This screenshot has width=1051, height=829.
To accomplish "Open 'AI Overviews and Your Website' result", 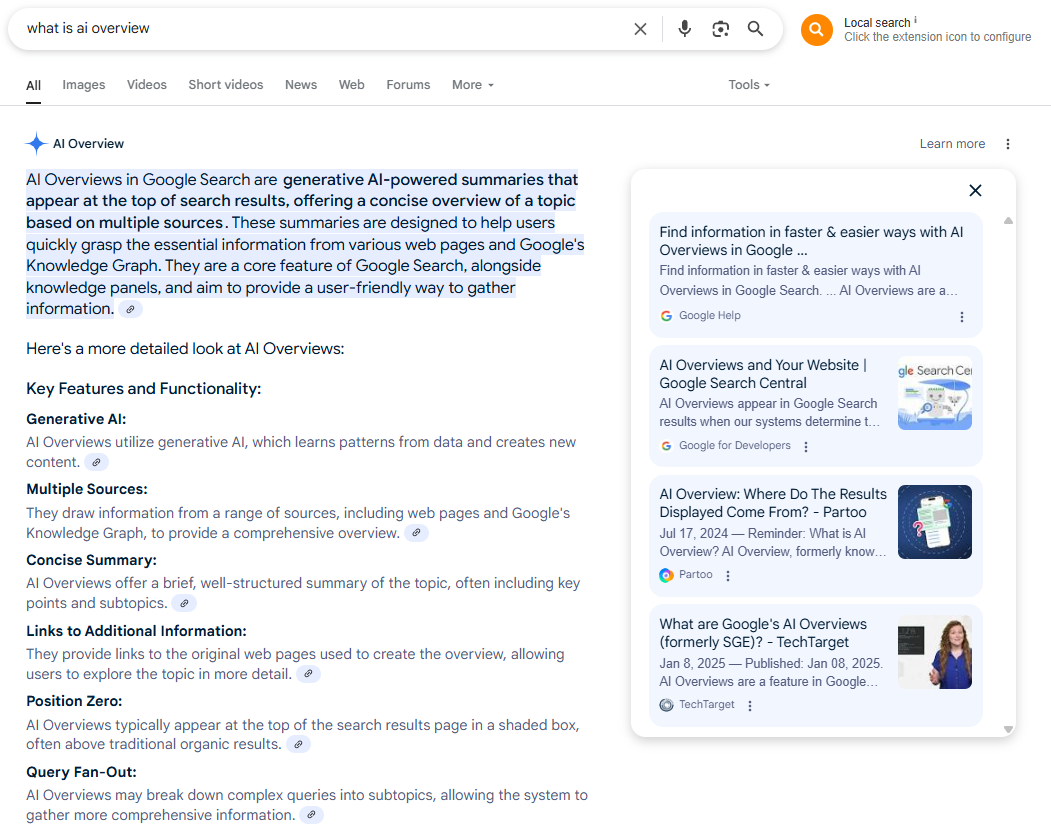I will 763,374.
